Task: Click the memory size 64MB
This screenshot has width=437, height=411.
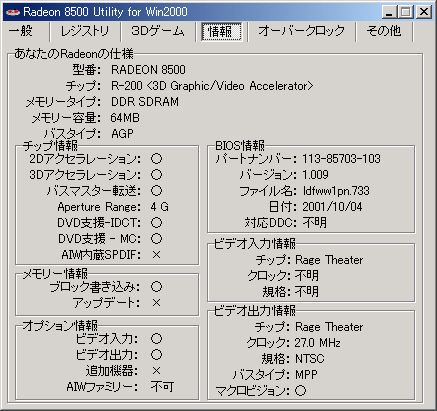Action: pos(125,118)
